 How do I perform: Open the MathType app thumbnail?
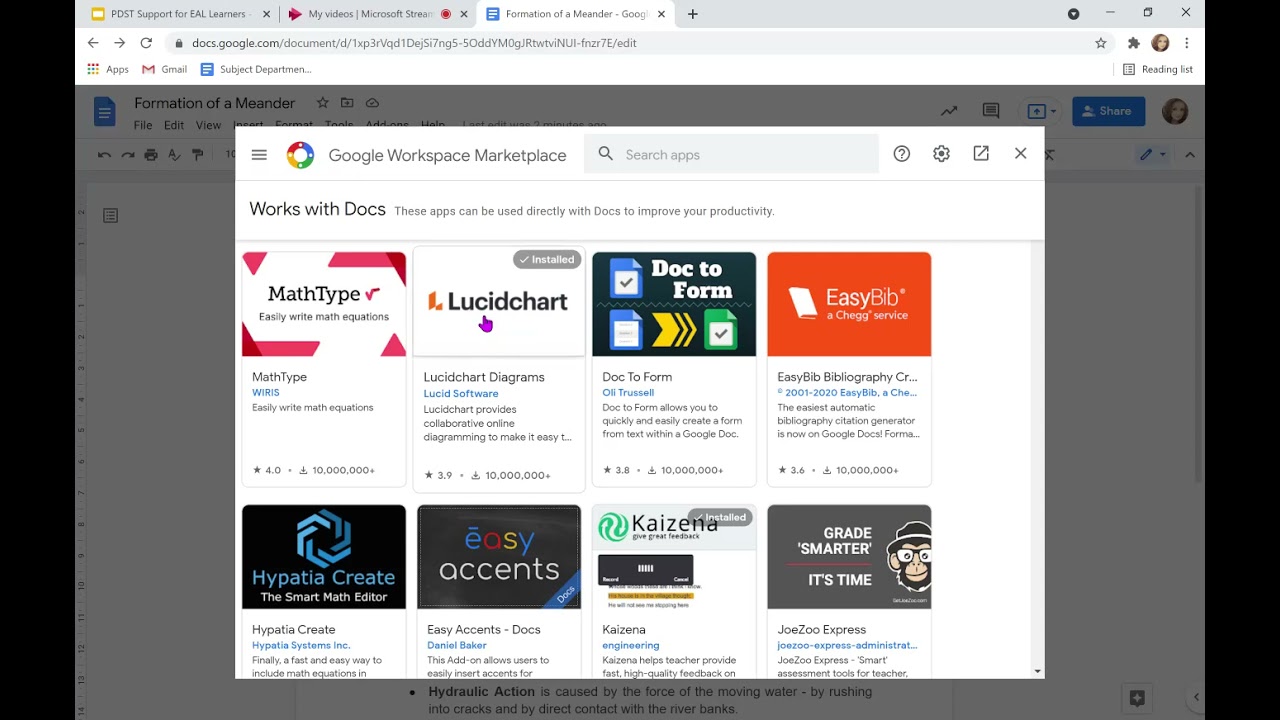(324, 304)
